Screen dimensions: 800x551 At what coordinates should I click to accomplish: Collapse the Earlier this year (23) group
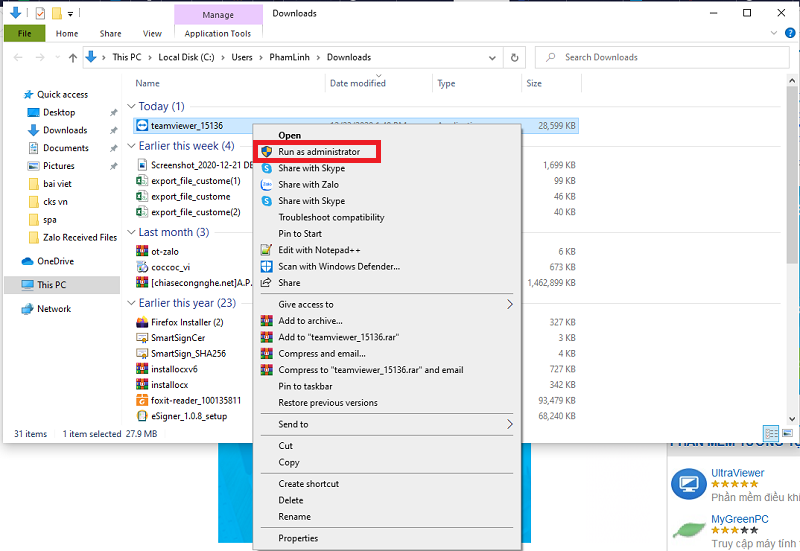coord(132,303)
